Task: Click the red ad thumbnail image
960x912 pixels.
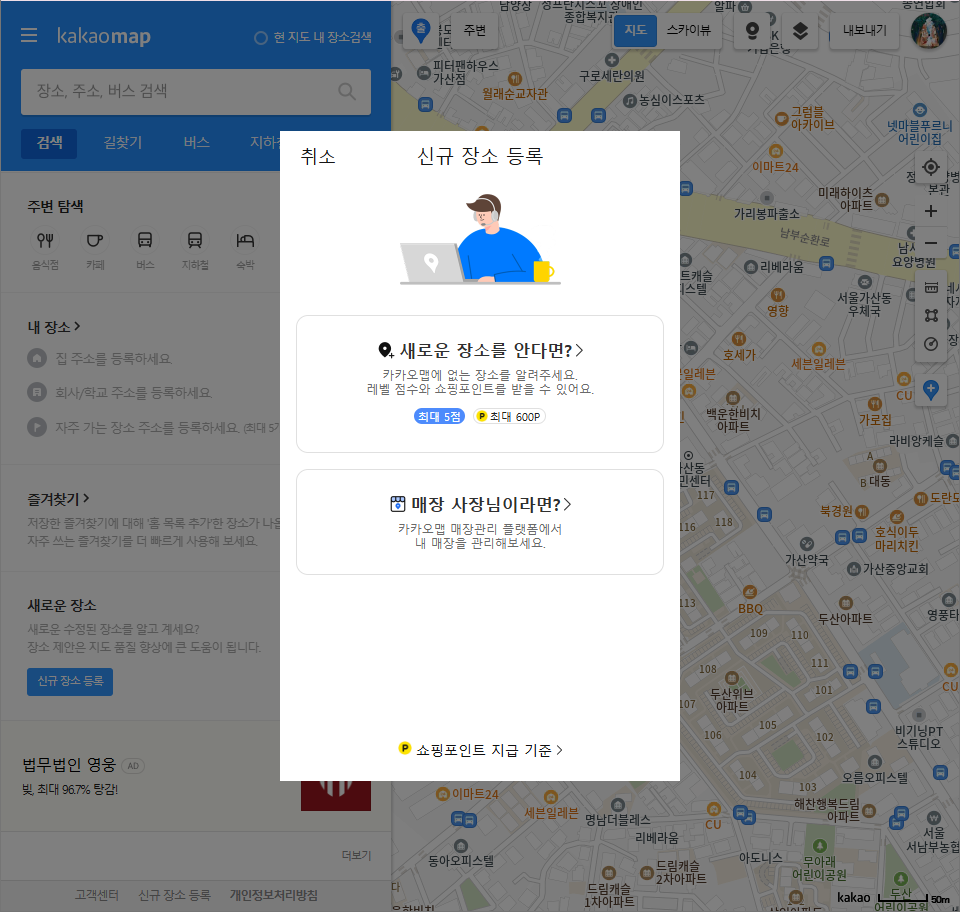Action: tap(336, 796)
